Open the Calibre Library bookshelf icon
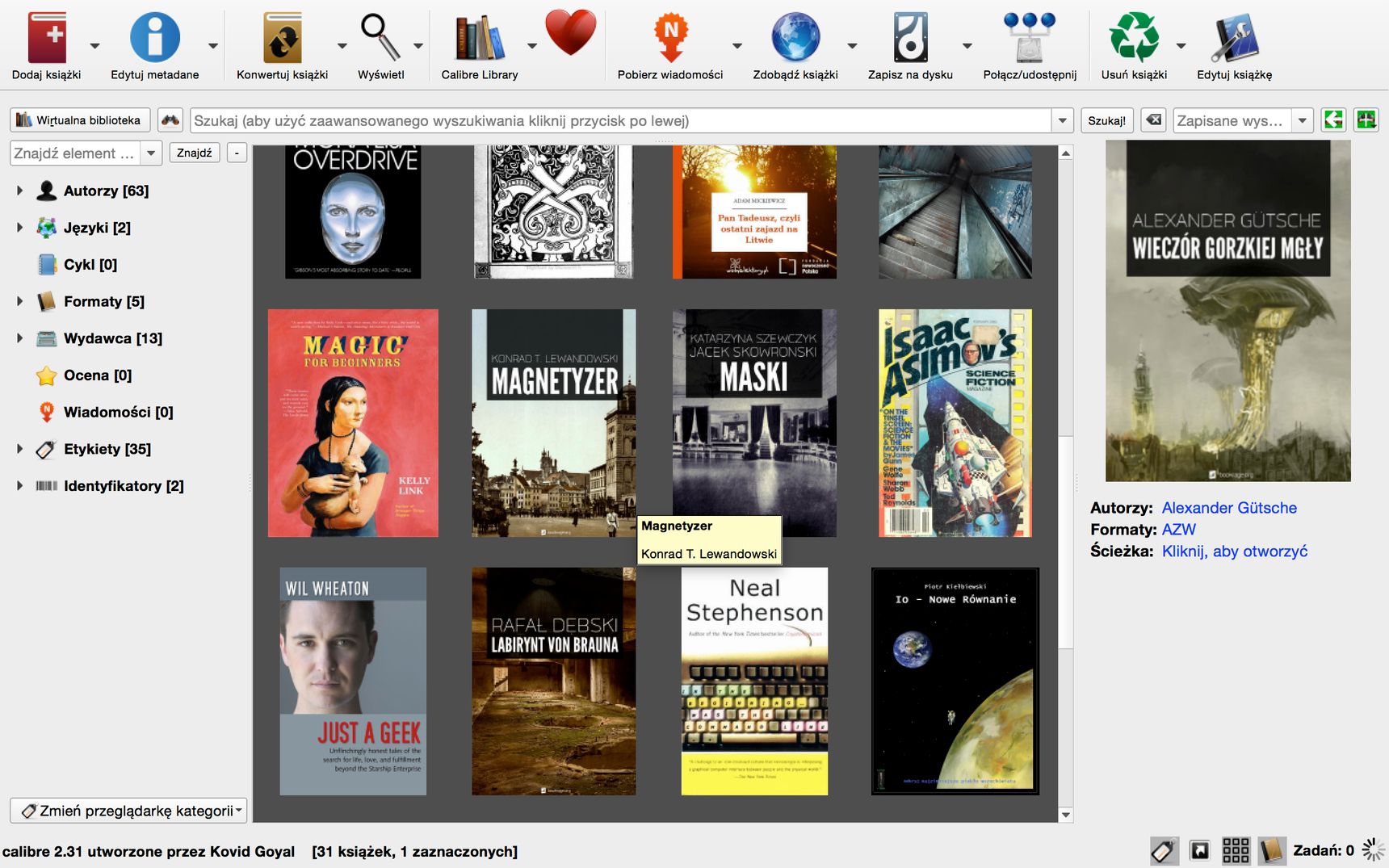Viewport: 1389px width, 868px height. 480,37
